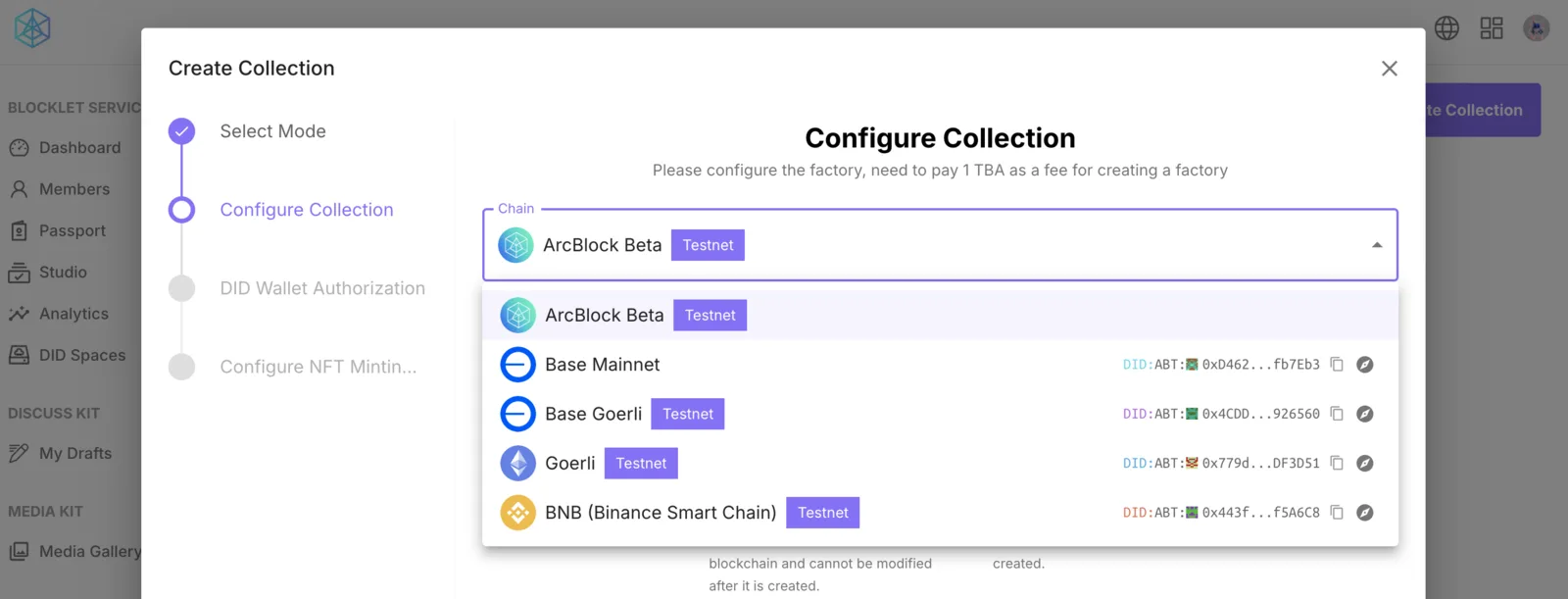Go to DID Wallet Authorization step
The height and width of the screenshot is (599, 1568).
(322, 288)
